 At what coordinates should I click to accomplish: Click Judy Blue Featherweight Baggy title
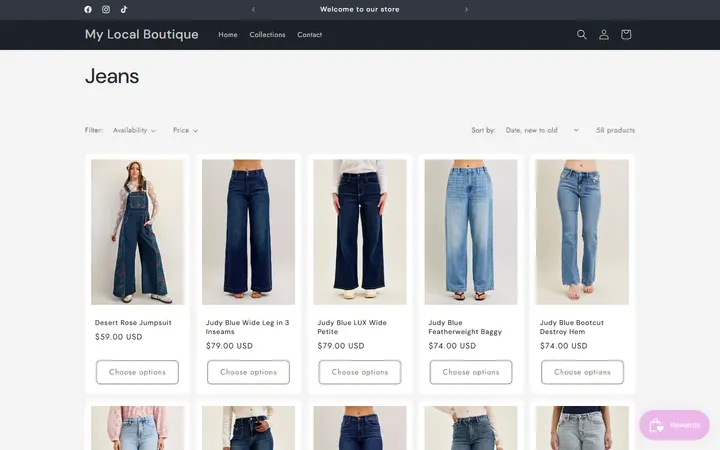[x=465, y=327]
